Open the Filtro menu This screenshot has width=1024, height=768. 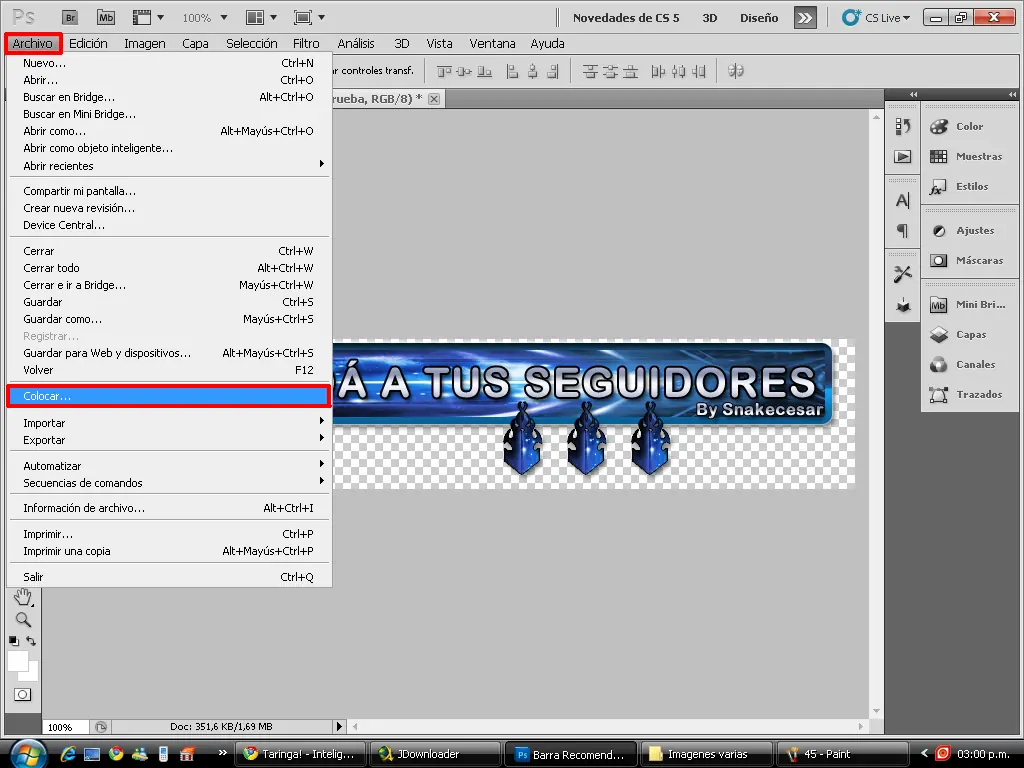point(306,44)
